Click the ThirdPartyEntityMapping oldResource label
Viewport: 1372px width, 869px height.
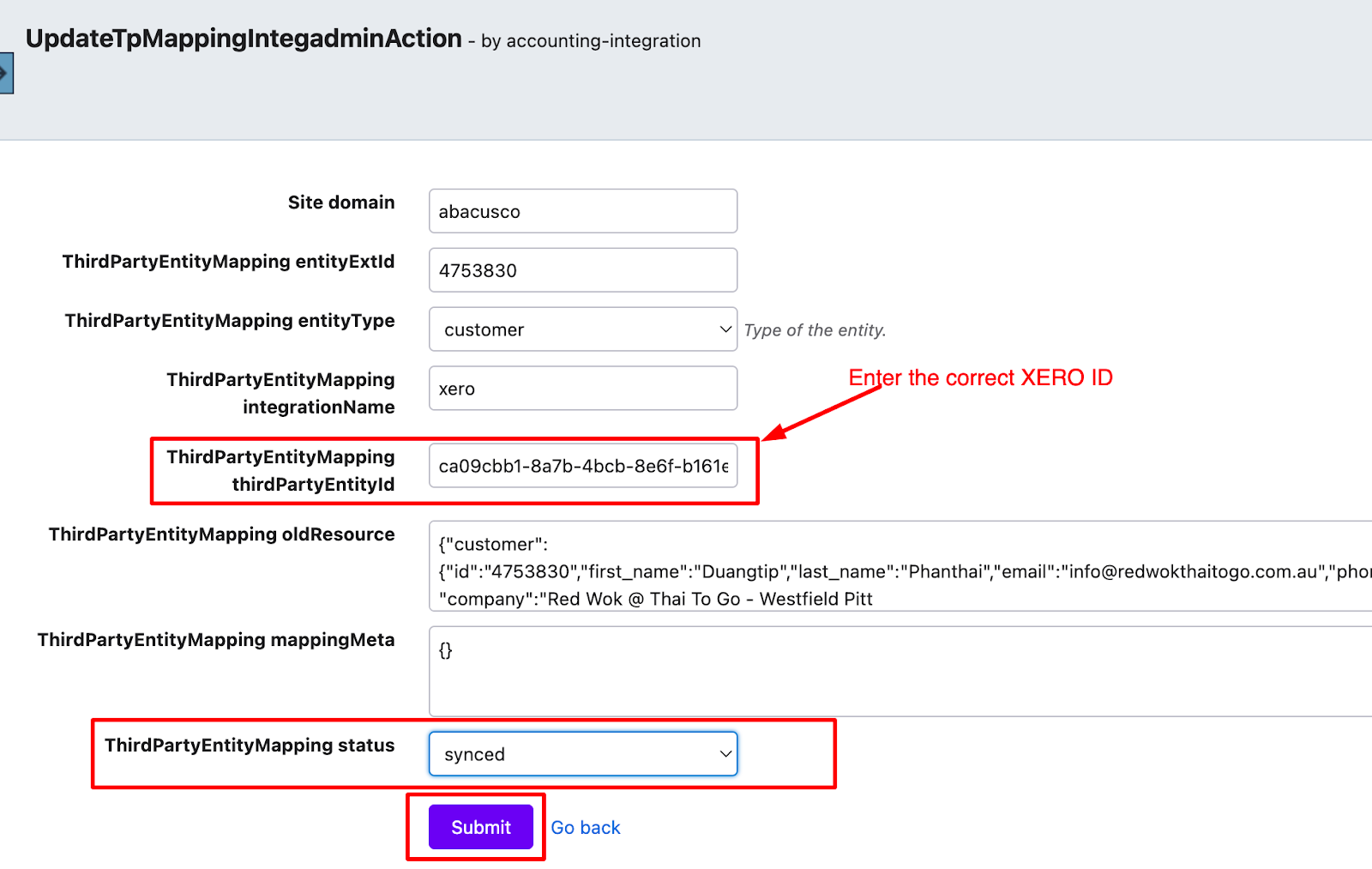click(221, 534)
